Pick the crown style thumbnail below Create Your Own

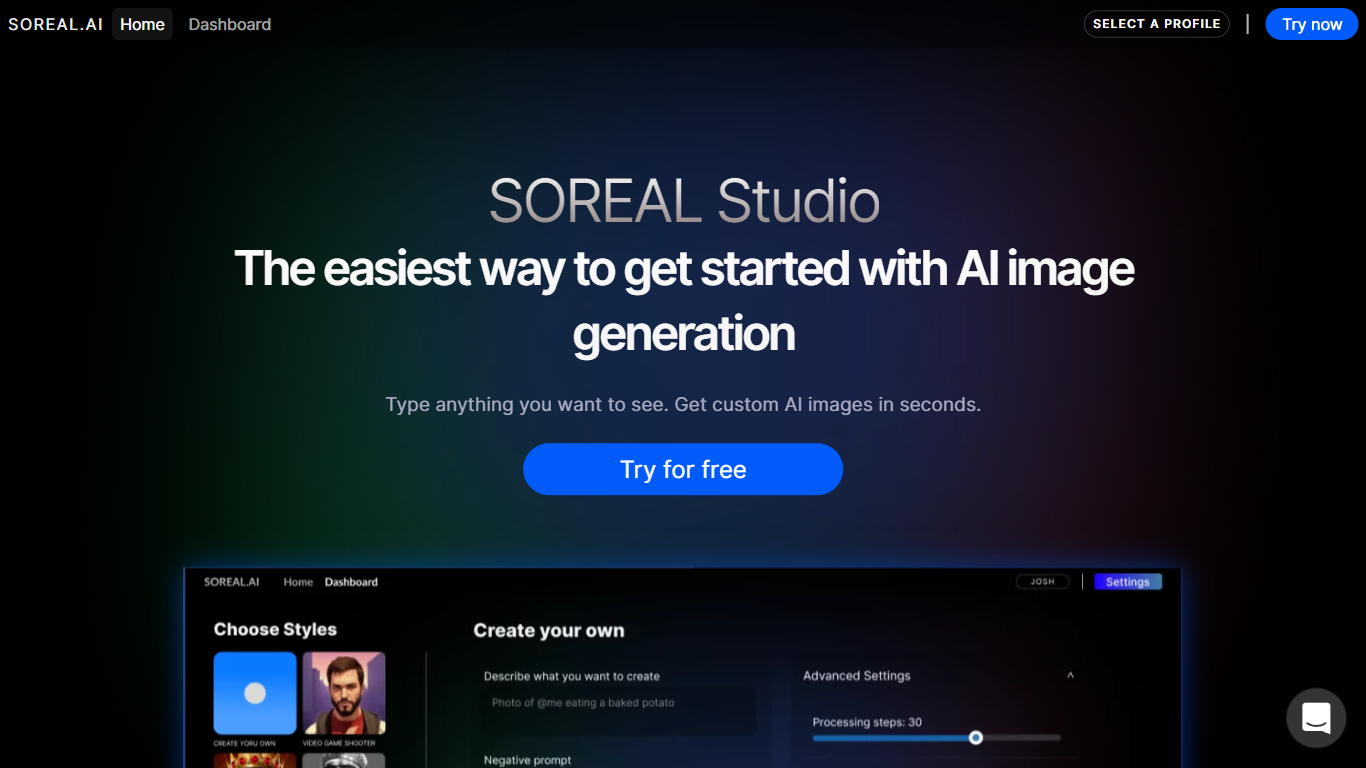tap(255, 760)
